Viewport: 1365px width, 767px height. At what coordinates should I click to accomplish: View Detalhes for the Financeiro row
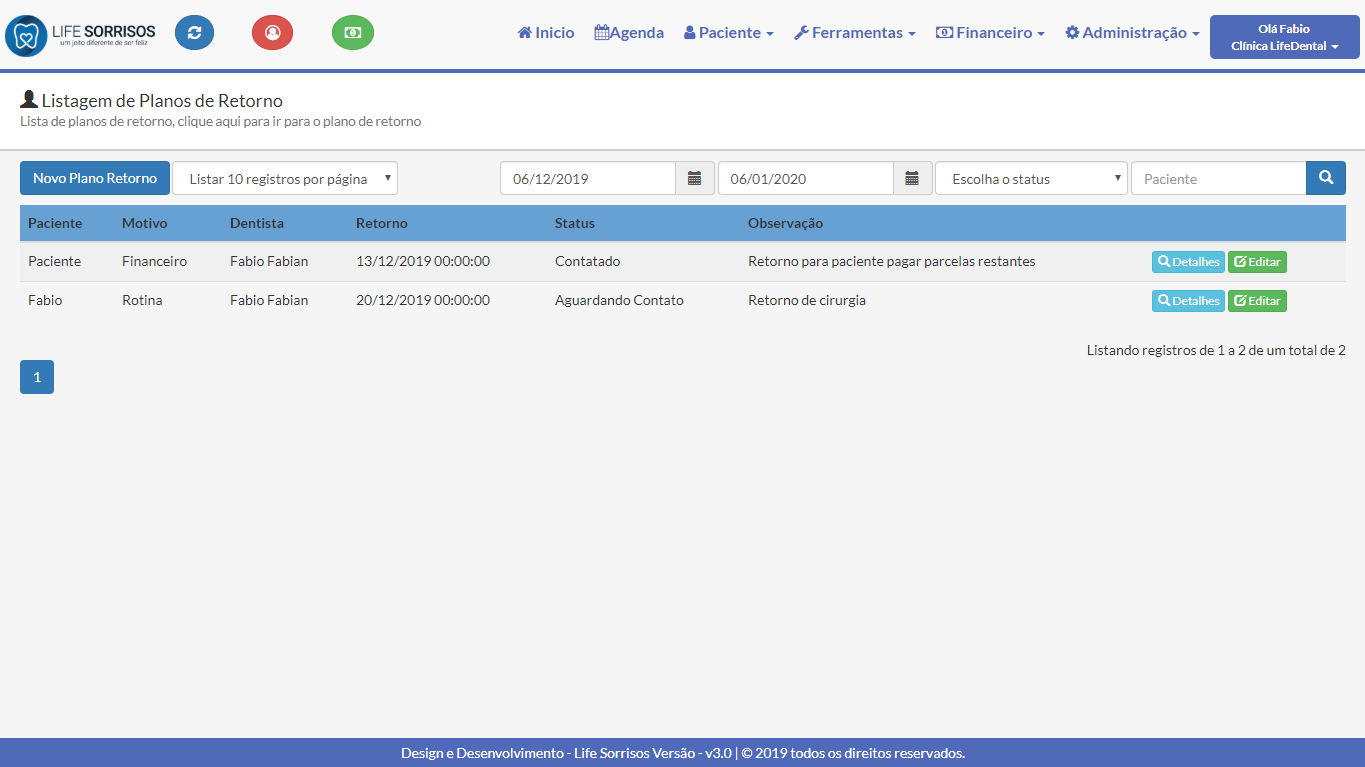tap(1188, 262)
